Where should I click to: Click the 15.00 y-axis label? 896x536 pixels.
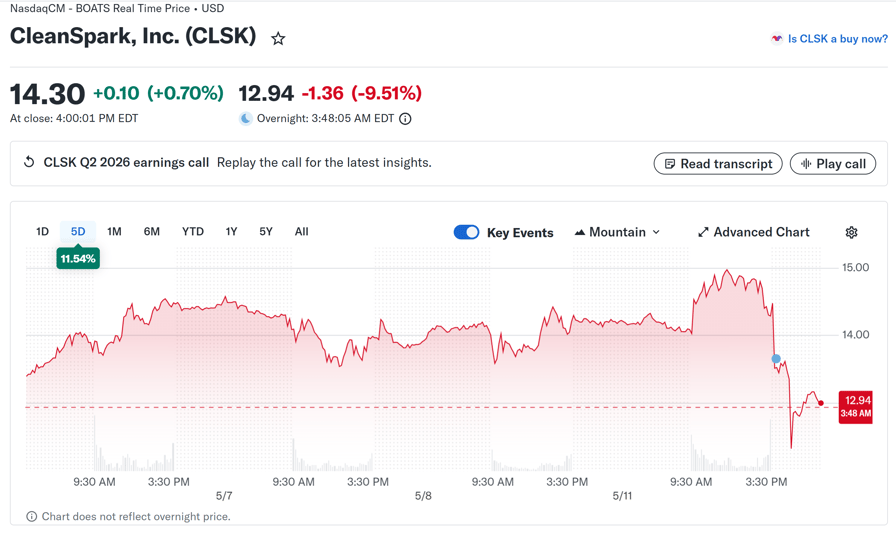tap(855, 267)
